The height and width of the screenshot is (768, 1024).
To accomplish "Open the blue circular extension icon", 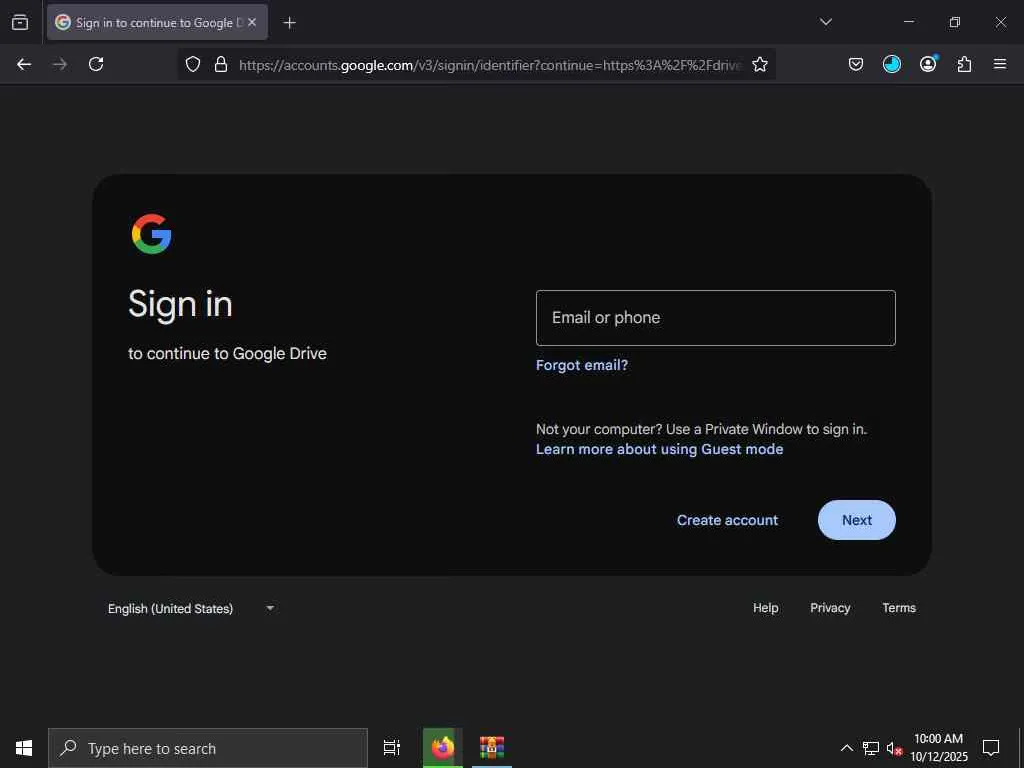I will [x=891, y=64].
